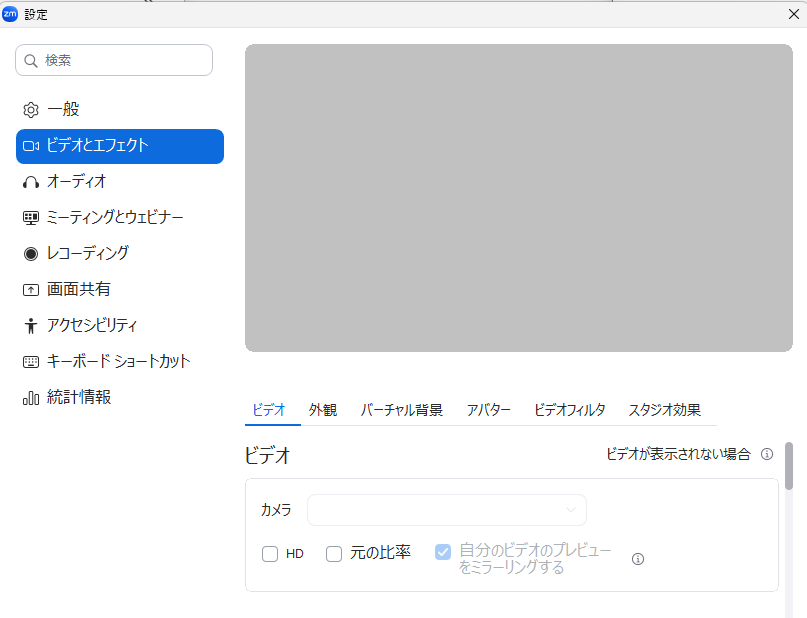Click the gray video preview area
807x618 pixels.
[519, 198]
